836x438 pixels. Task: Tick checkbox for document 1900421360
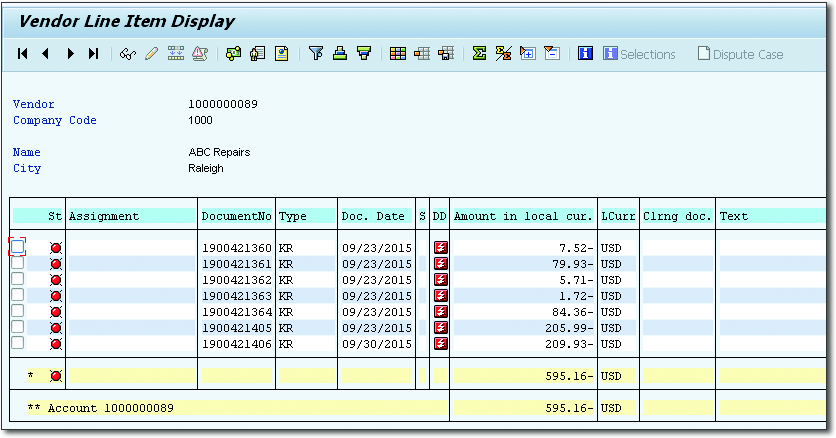[18, 247]
